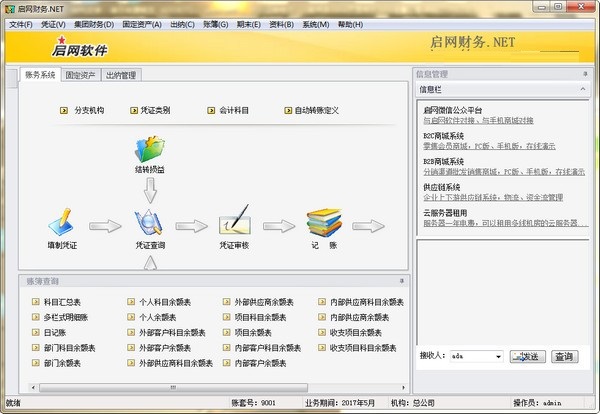The image size is (600, 414).
Task: Click the icon next to 多栏式明细账
Action: [36, 317]
